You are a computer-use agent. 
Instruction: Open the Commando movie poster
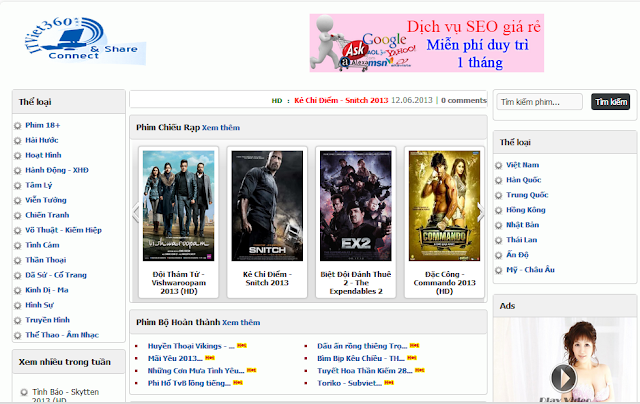(x=444, y=206)
